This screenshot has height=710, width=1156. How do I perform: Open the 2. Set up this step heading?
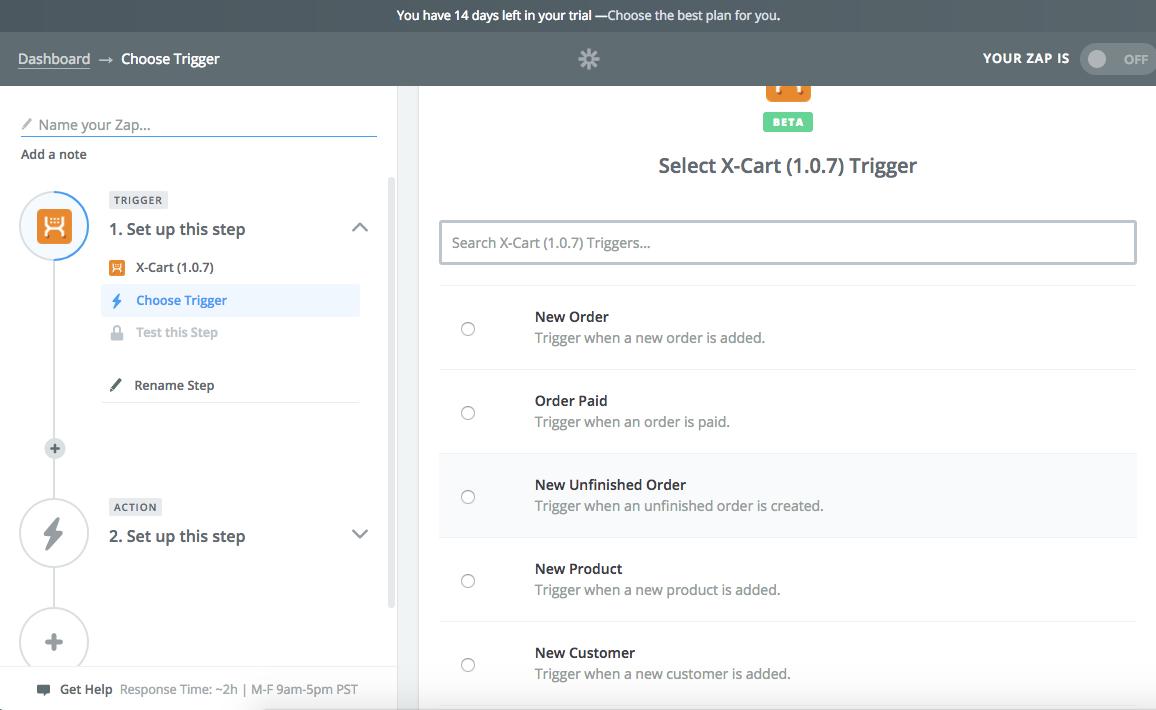click(177, 536)
